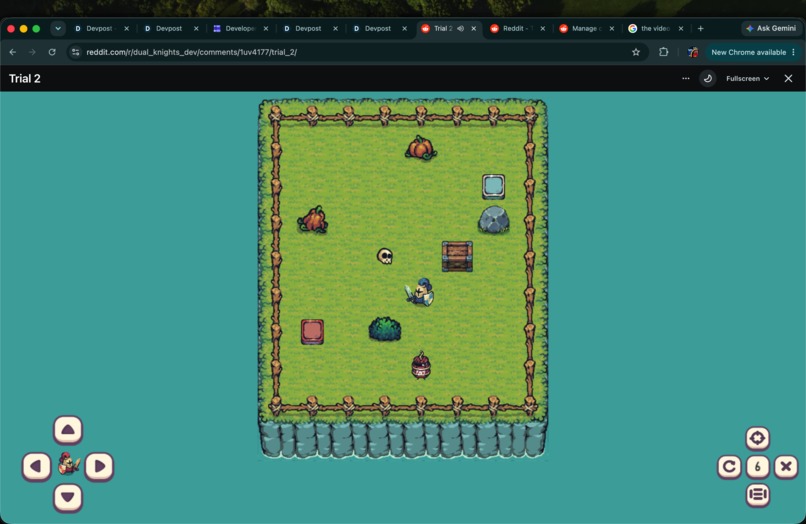Switch knight using the red knight icon
Image resolution: width=806 pixels, height=524 pixels.
point(68,464)
